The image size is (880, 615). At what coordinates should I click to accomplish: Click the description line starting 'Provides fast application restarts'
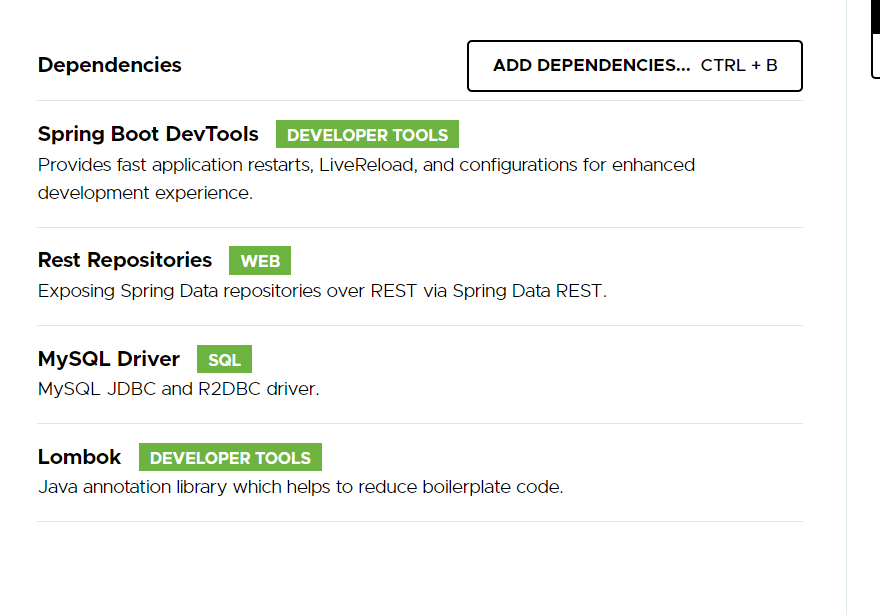point(366,165)
